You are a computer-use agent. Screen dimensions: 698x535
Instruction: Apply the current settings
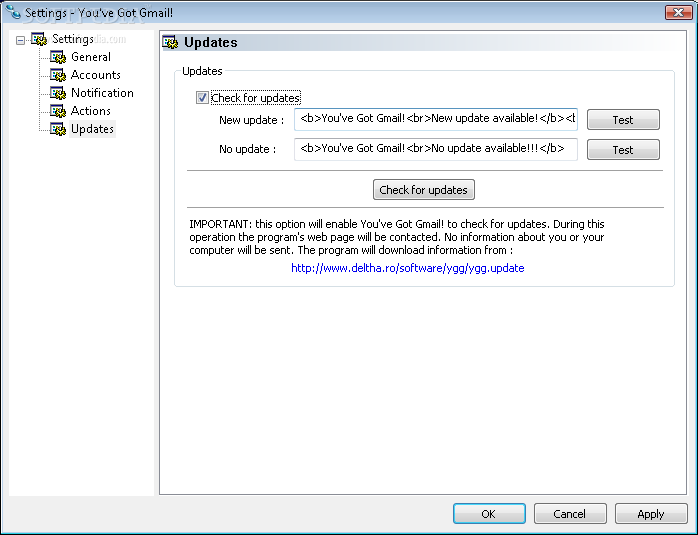(651, 514)
